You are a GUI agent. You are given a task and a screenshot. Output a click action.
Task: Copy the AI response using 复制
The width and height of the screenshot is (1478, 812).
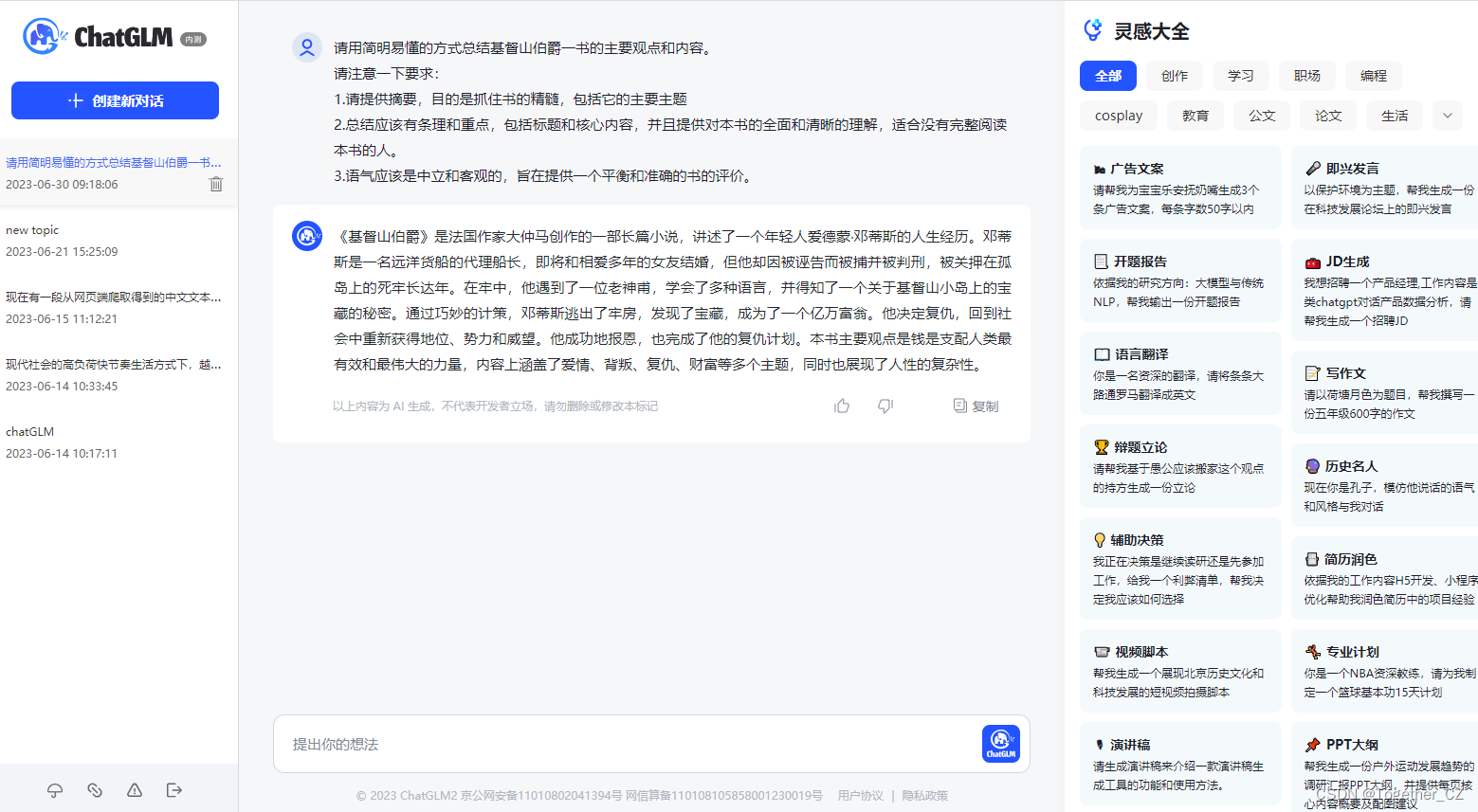975,406
